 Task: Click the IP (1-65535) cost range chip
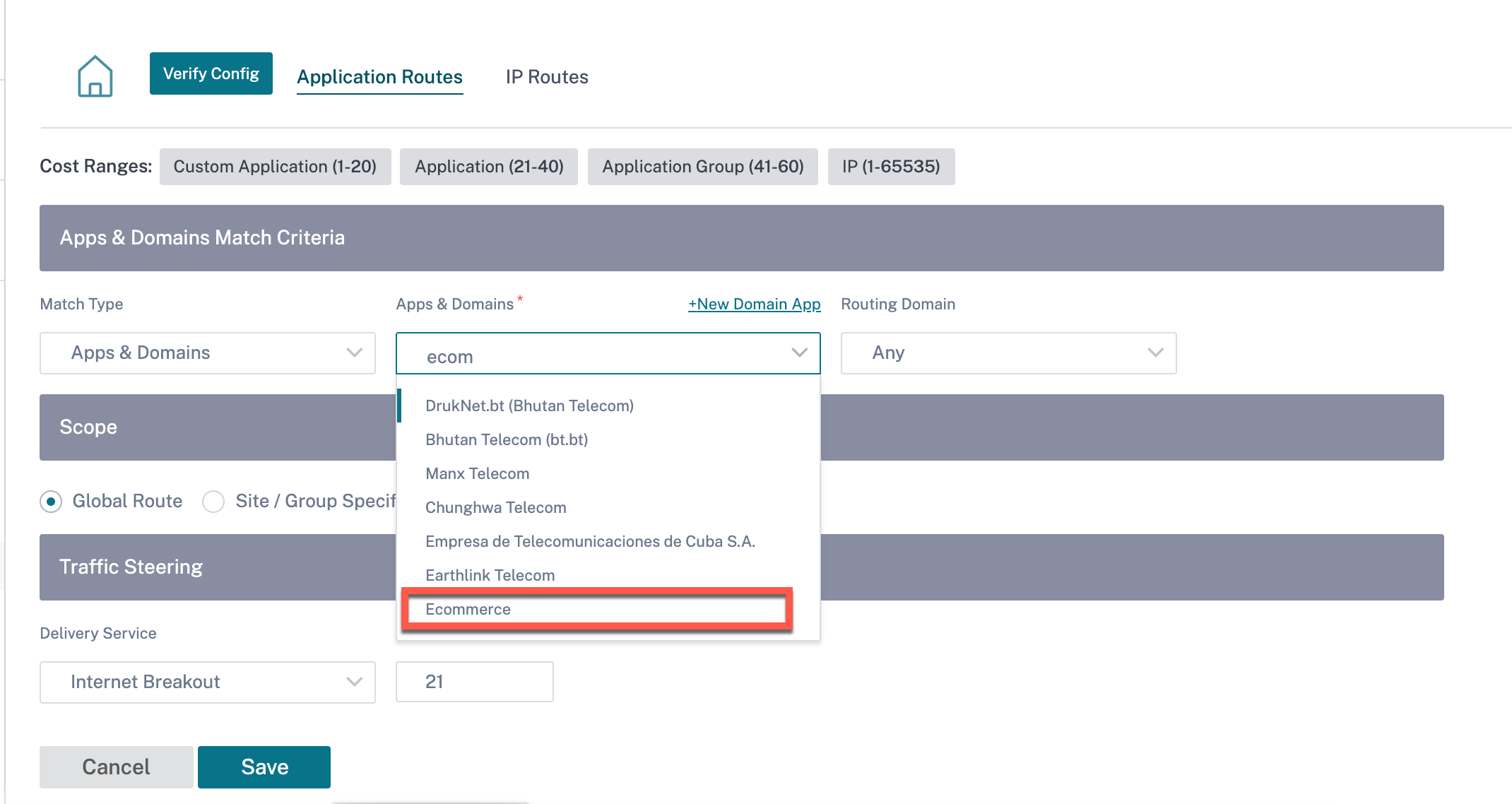891,167
